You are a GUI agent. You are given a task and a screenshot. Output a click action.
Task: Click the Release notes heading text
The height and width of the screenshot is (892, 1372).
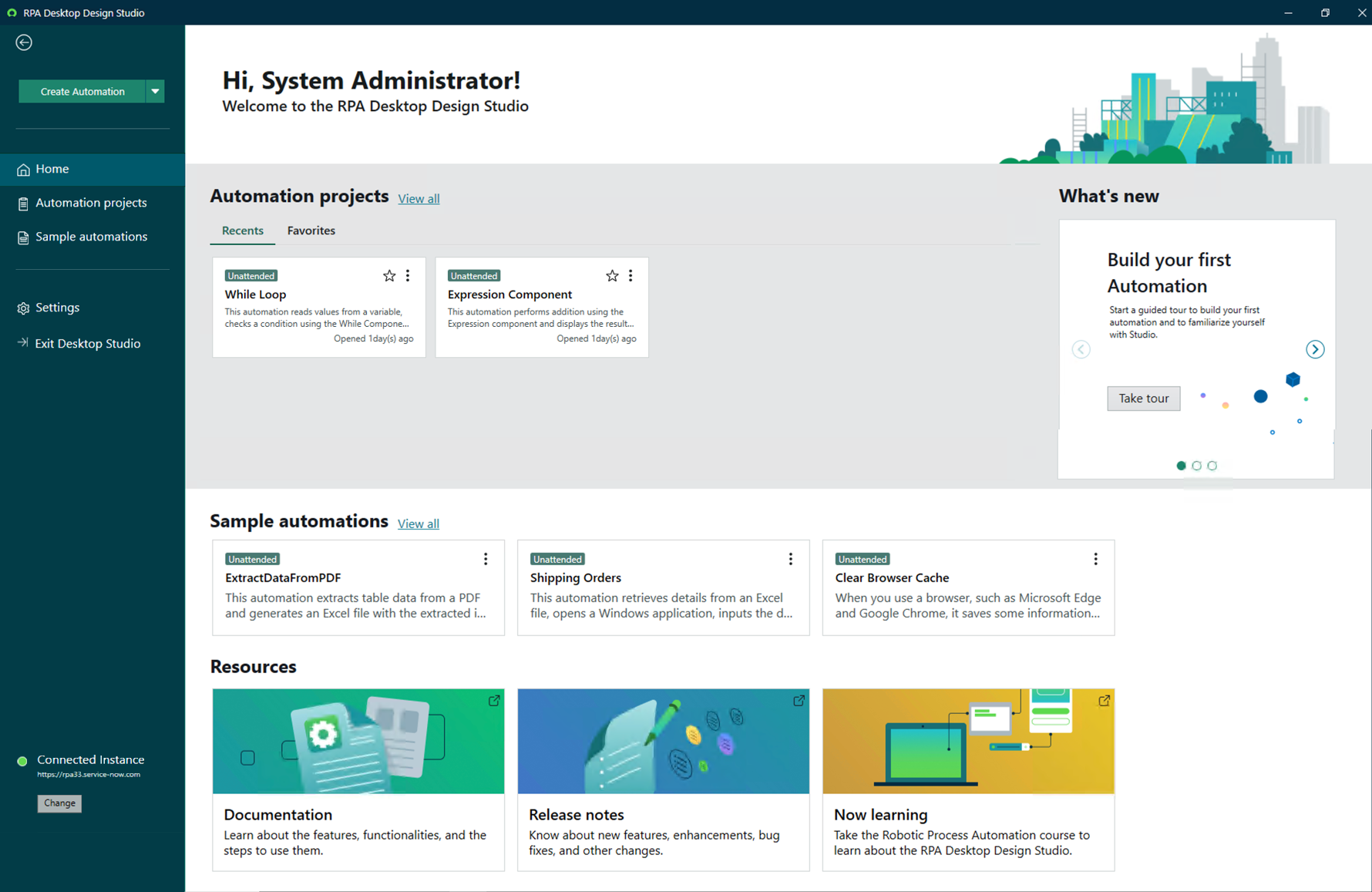(x=577, y=815)
